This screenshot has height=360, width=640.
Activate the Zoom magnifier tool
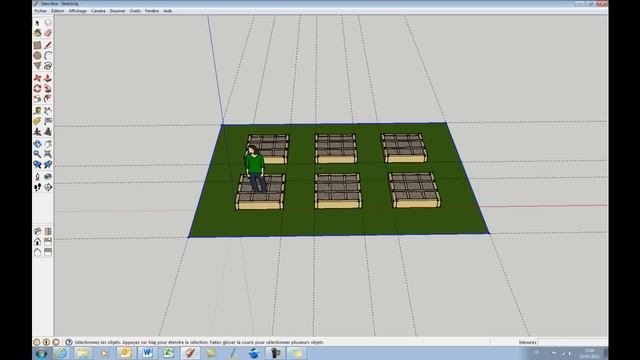click(x=38, y=154)
